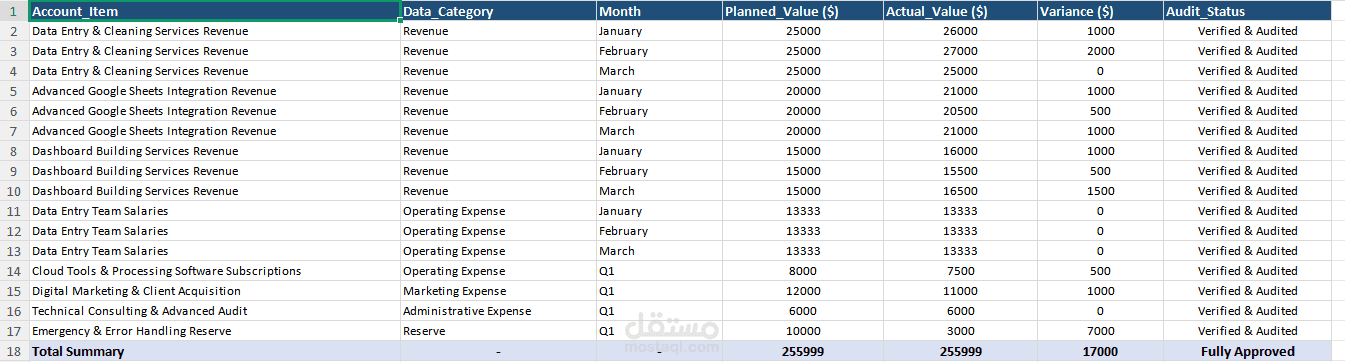Select row 14 via its row number
The width and height of the screenshot is (1345, 362).
[14, 271]
